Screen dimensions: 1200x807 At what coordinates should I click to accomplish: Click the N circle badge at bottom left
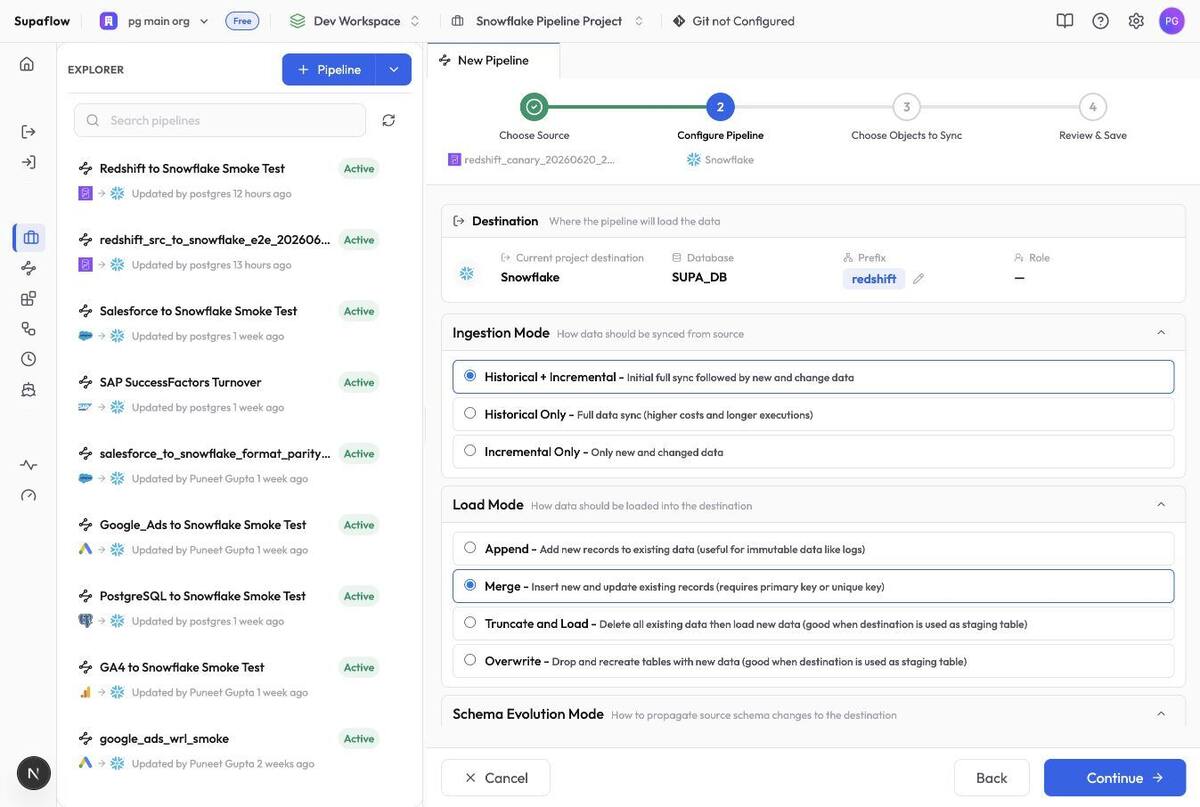click(33, 773)
